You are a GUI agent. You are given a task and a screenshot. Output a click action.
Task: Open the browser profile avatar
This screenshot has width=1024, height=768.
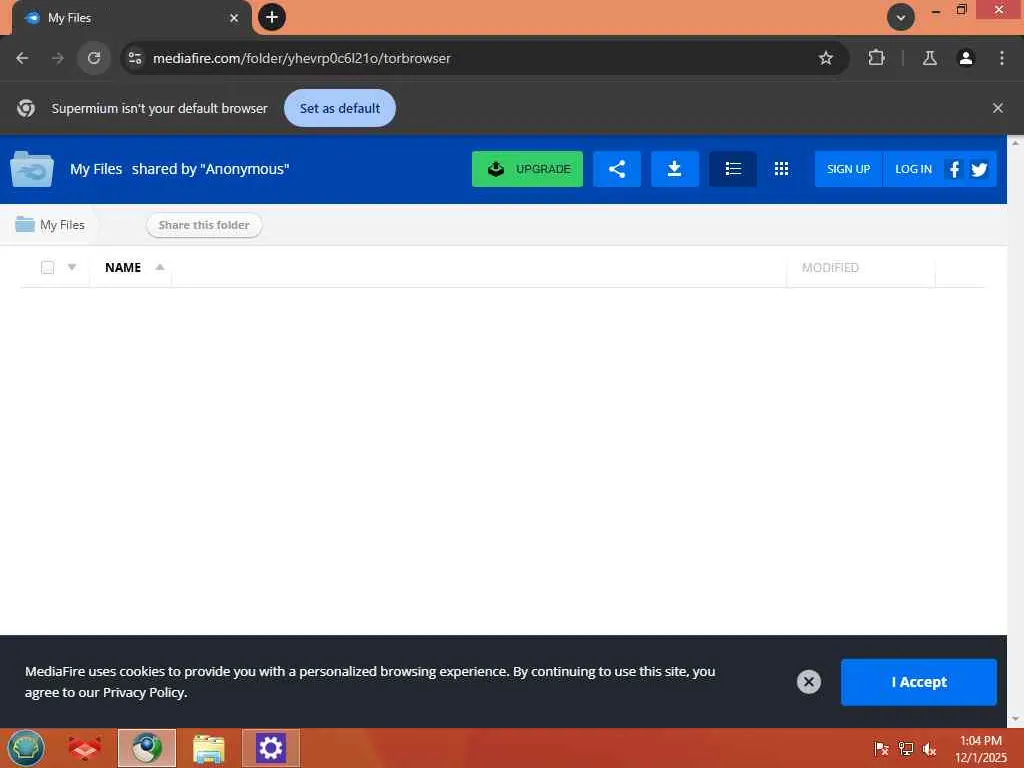click(965, 58)
